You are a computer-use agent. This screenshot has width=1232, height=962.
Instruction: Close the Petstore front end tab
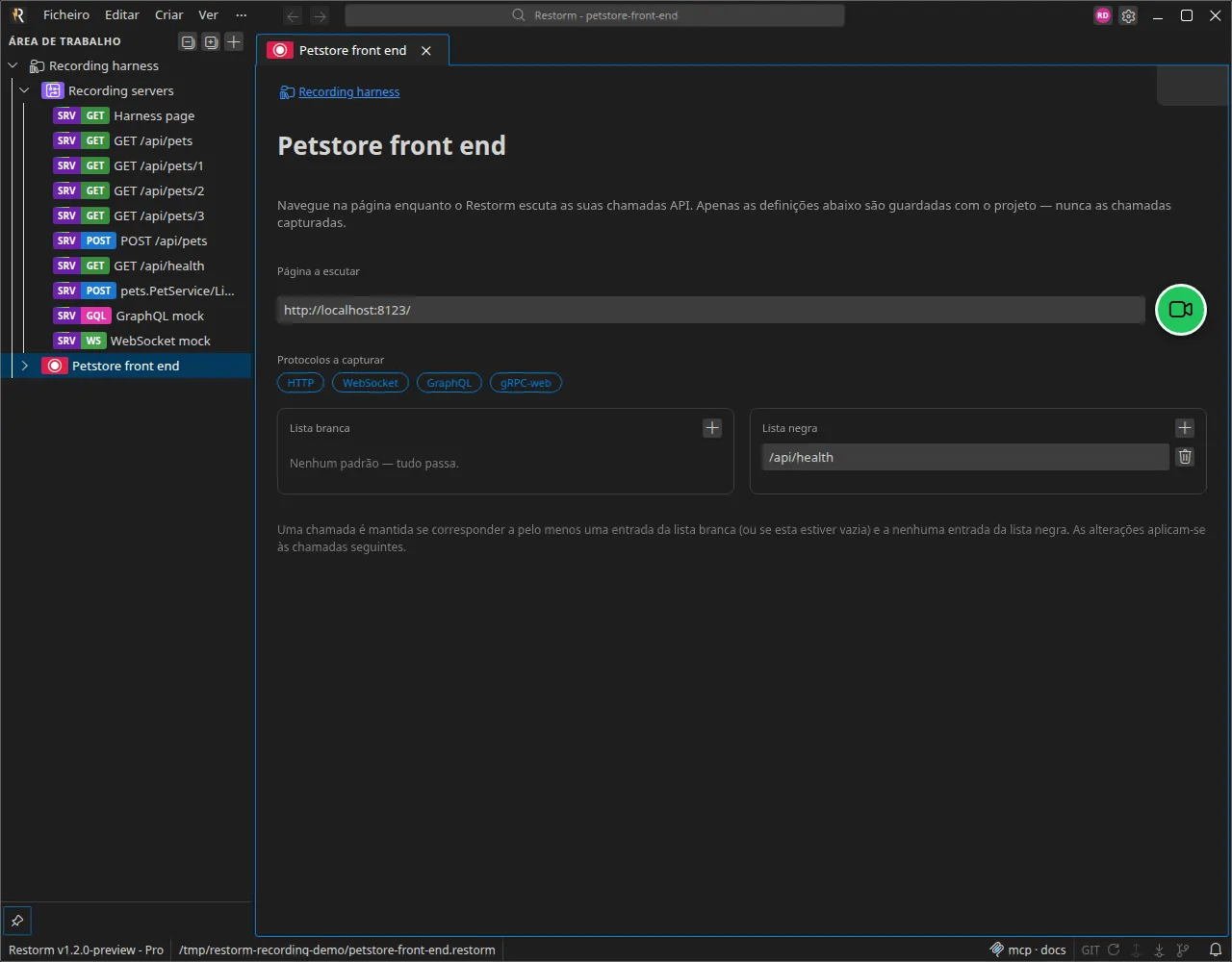[426, 51]
